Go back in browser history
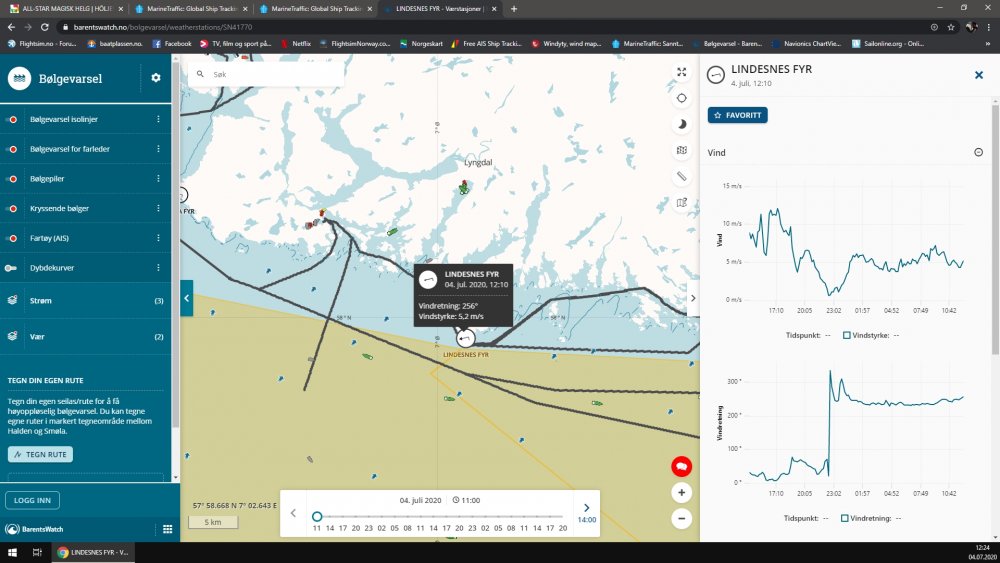The image size is (1000, 563). point(11,27)
